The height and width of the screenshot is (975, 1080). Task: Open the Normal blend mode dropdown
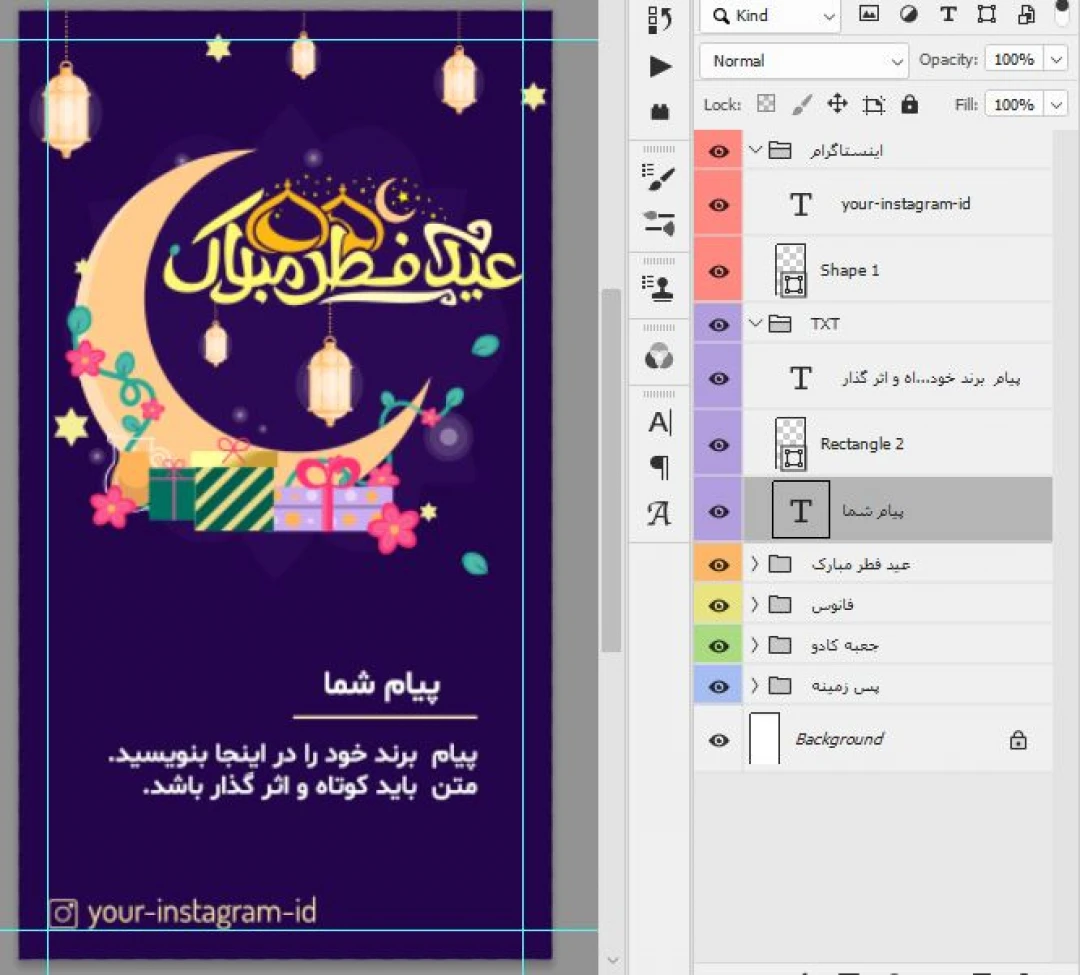pyautogui.click(x=803, y=61)
